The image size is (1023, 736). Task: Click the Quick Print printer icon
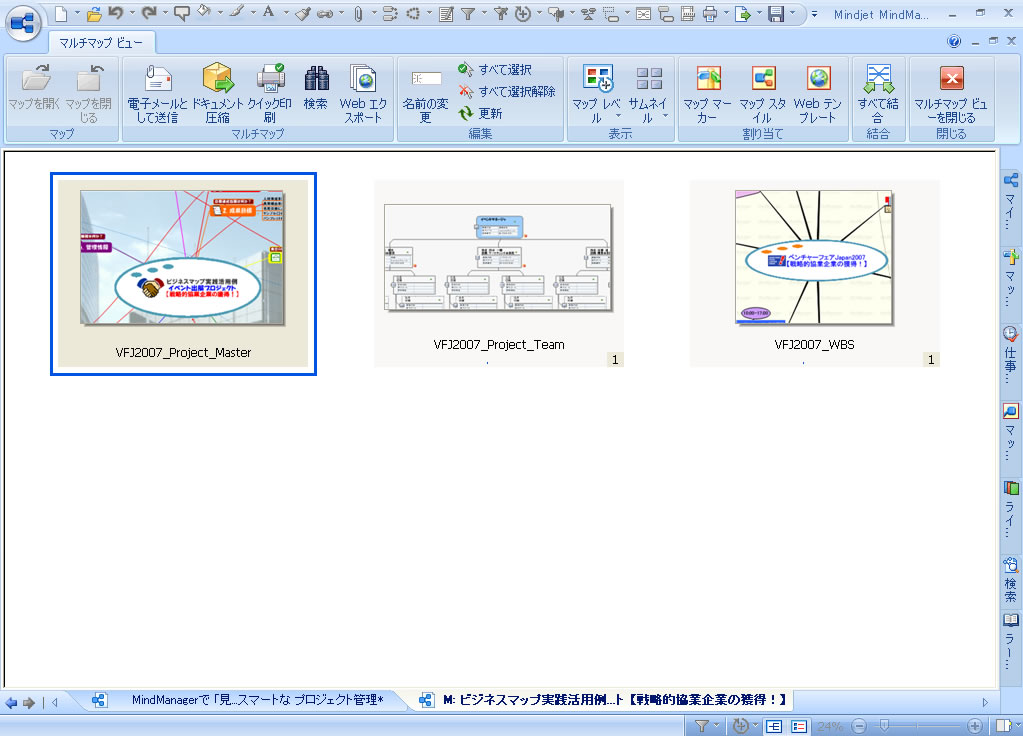coord(269,80)
